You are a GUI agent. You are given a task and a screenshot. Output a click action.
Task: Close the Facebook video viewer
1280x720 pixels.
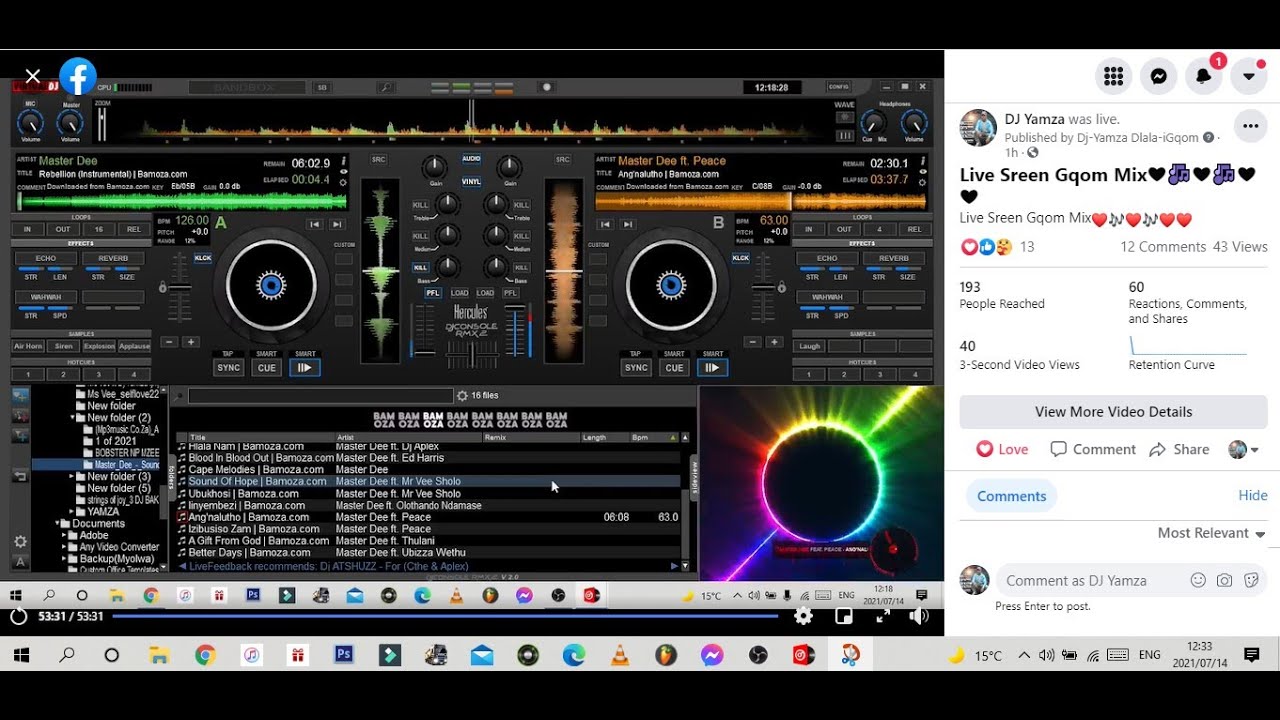click(x=32, y=76)
